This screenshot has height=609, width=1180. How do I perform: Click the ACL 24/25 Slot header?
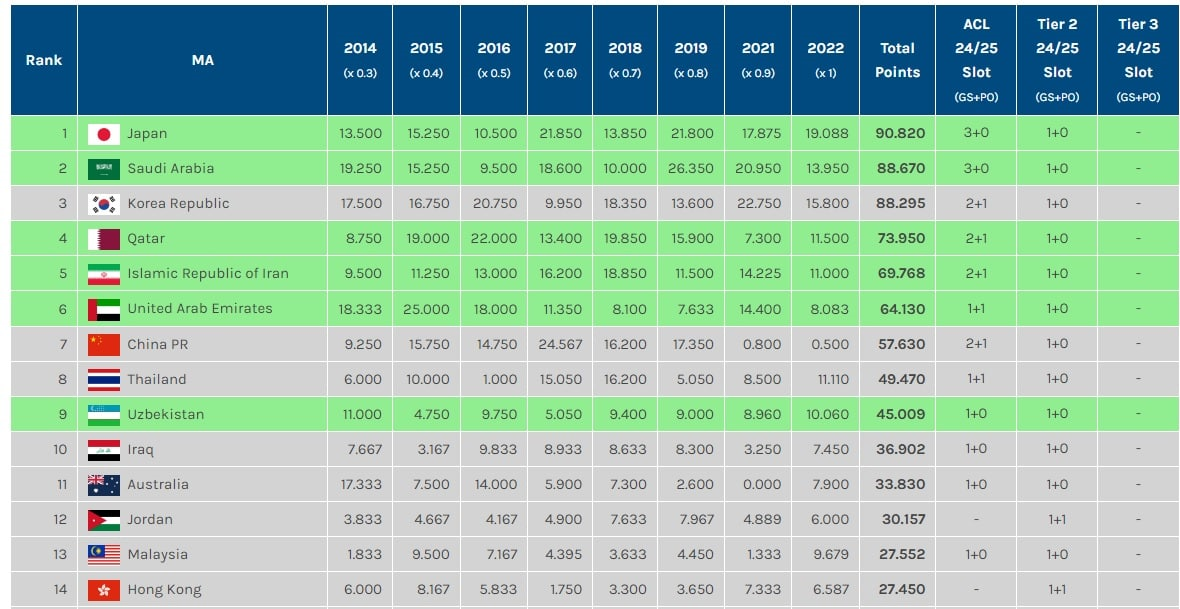(x=976, y=60)
